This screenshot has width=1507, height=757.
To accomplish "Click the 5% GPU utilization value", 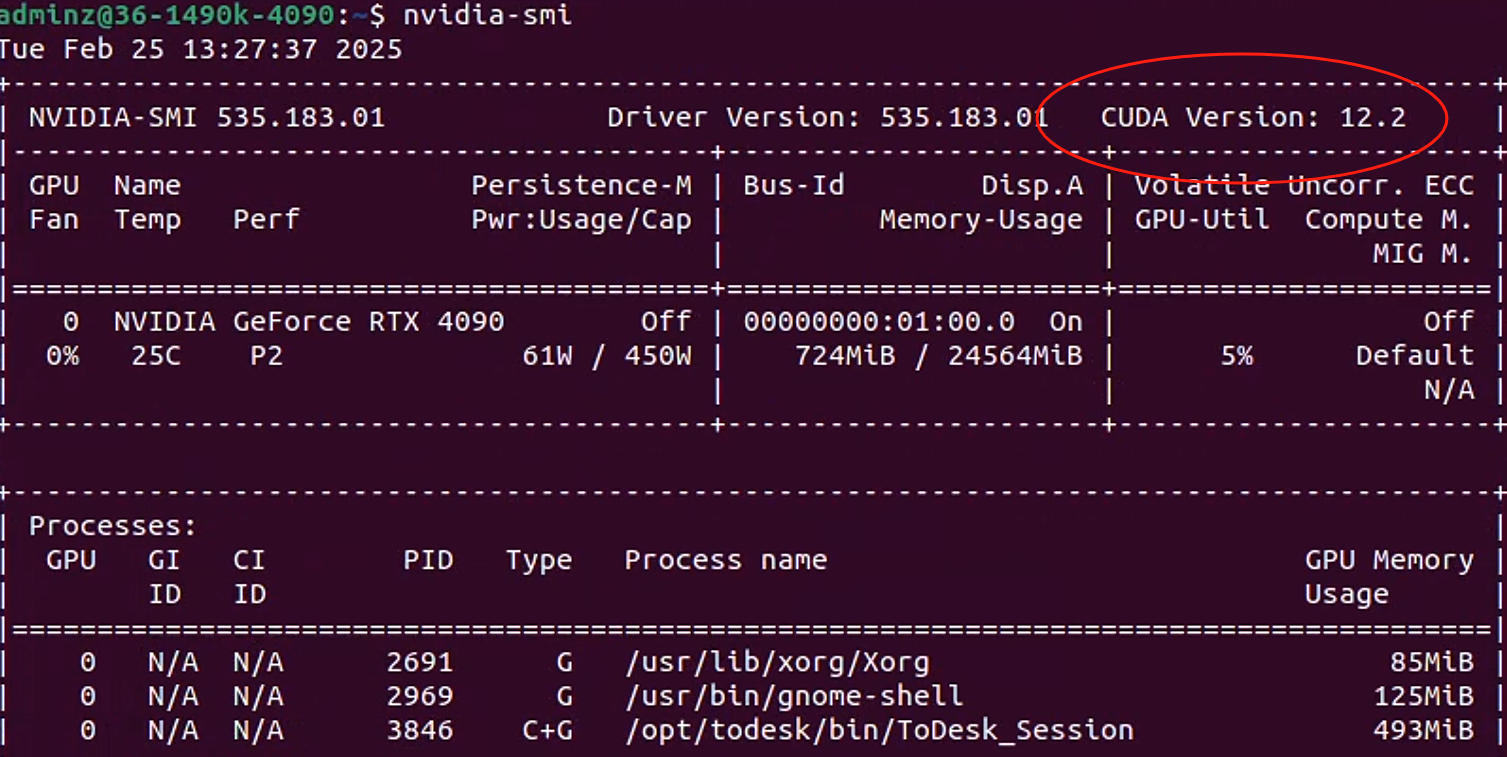I will tap(1236, 355).
